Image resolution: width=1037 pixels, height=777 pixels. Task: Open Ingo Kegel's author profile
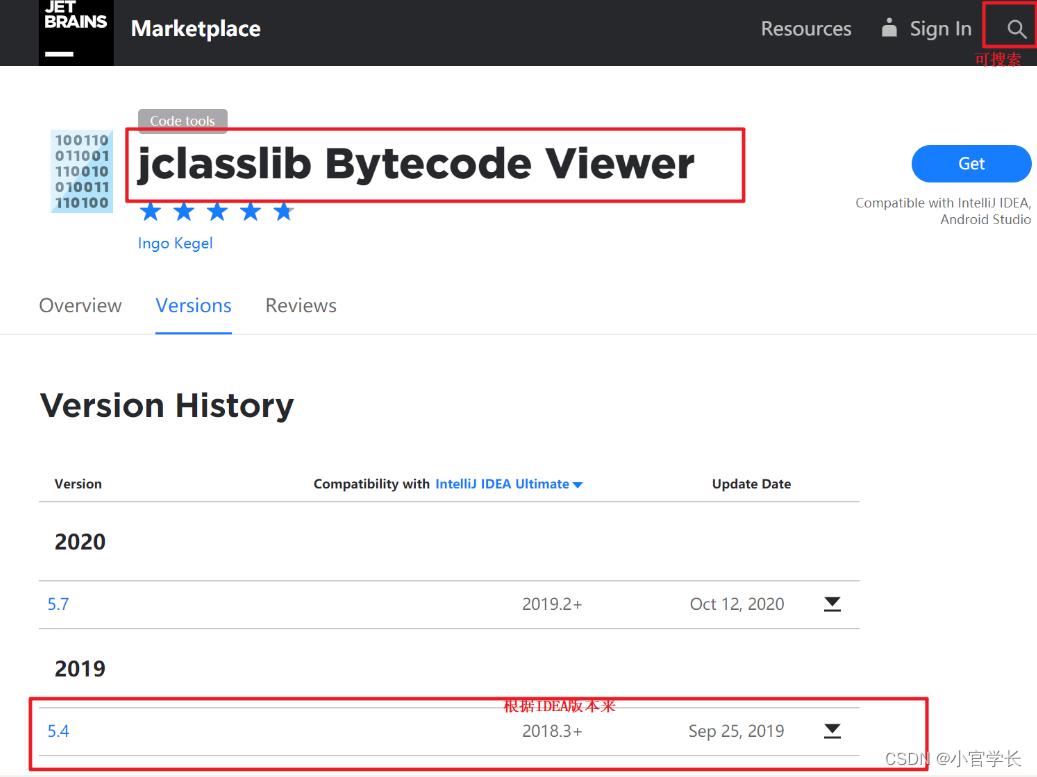click(x=175, y=243)
